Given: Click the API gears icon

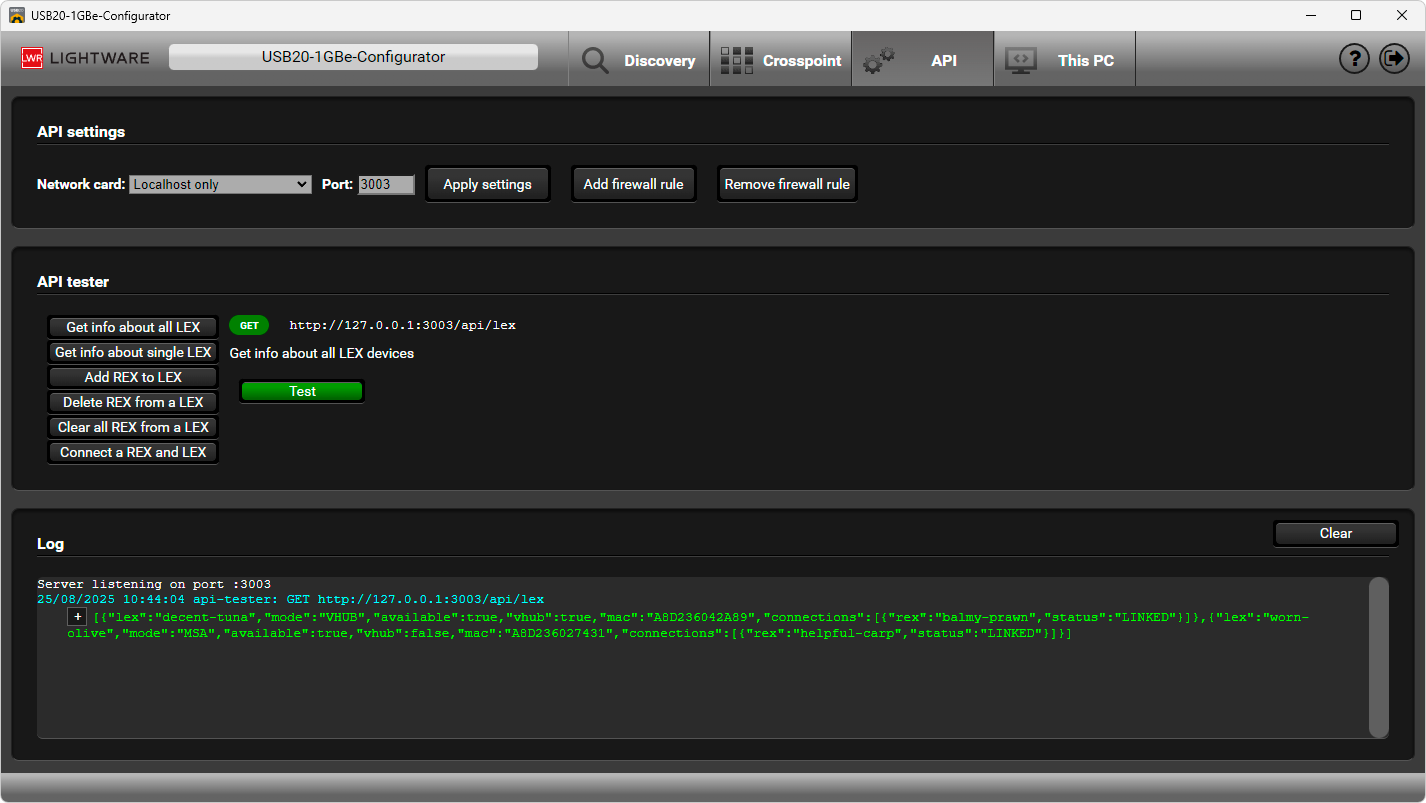Looking at the screenshot, I should [x=879, y=61].
